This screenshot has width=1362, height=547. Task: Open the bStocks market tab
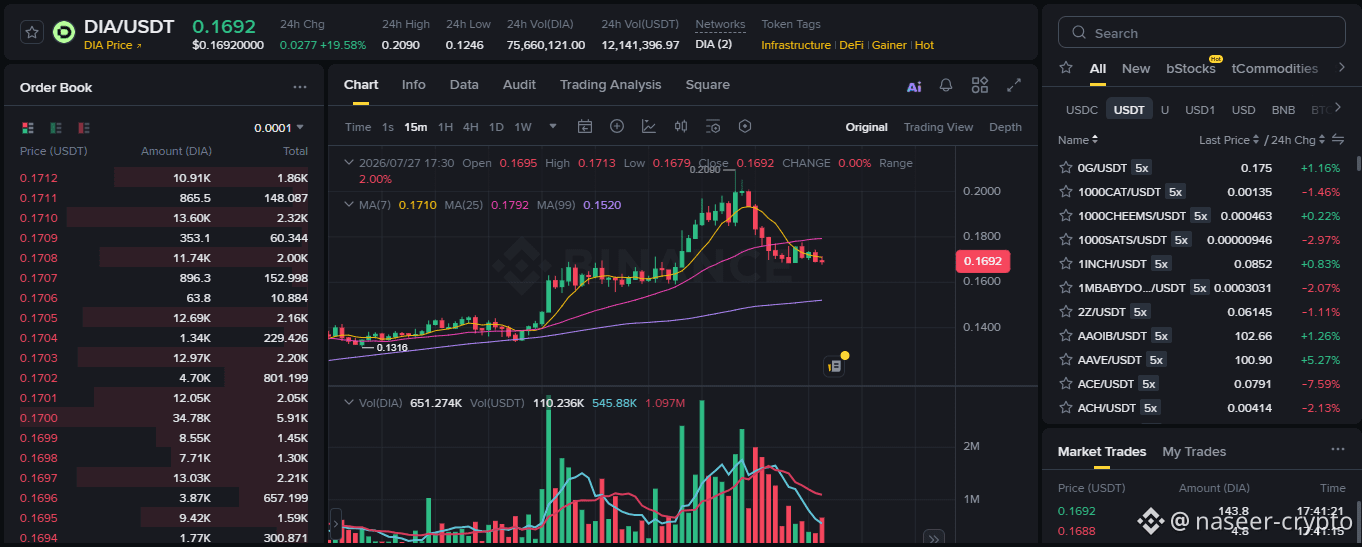click(1191, 68)
